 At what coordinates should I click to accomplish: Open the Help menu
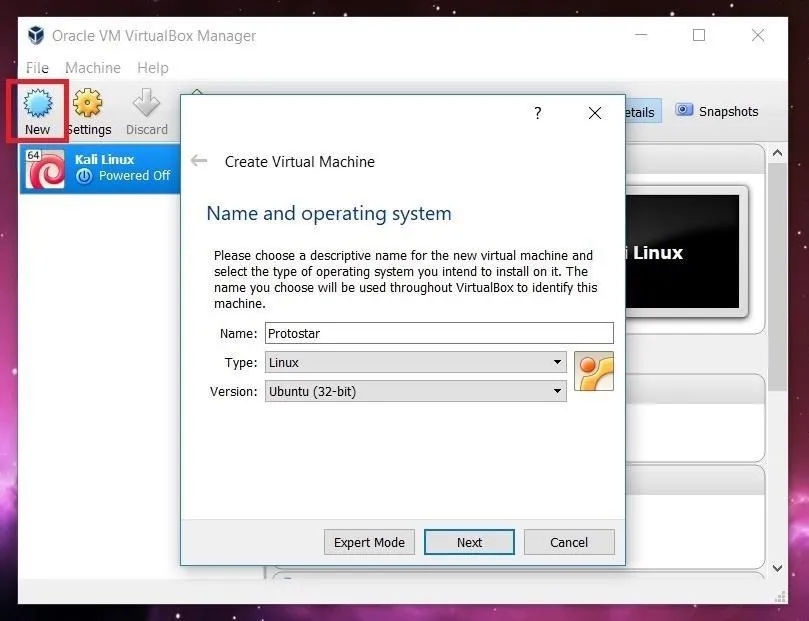(x=153, y=68)
